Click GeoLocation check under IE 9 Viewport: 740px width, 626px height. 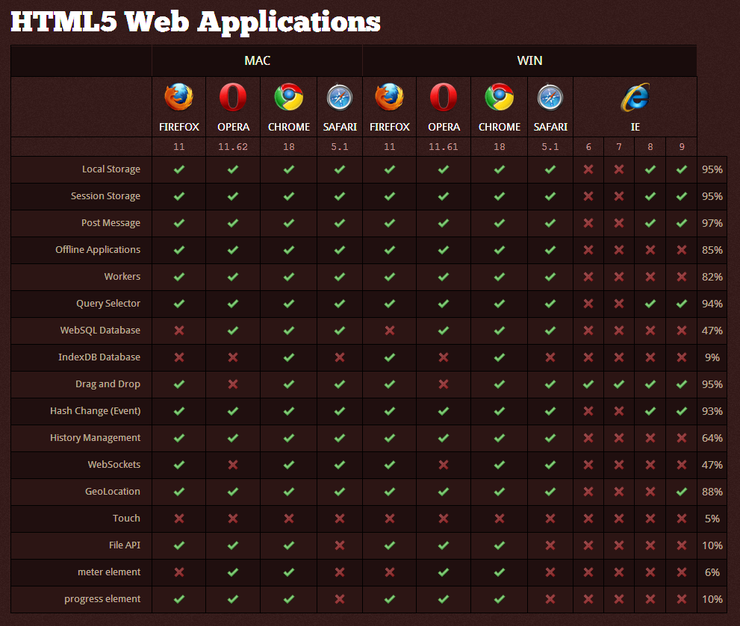pyautogui.click(x=681, y=492)
